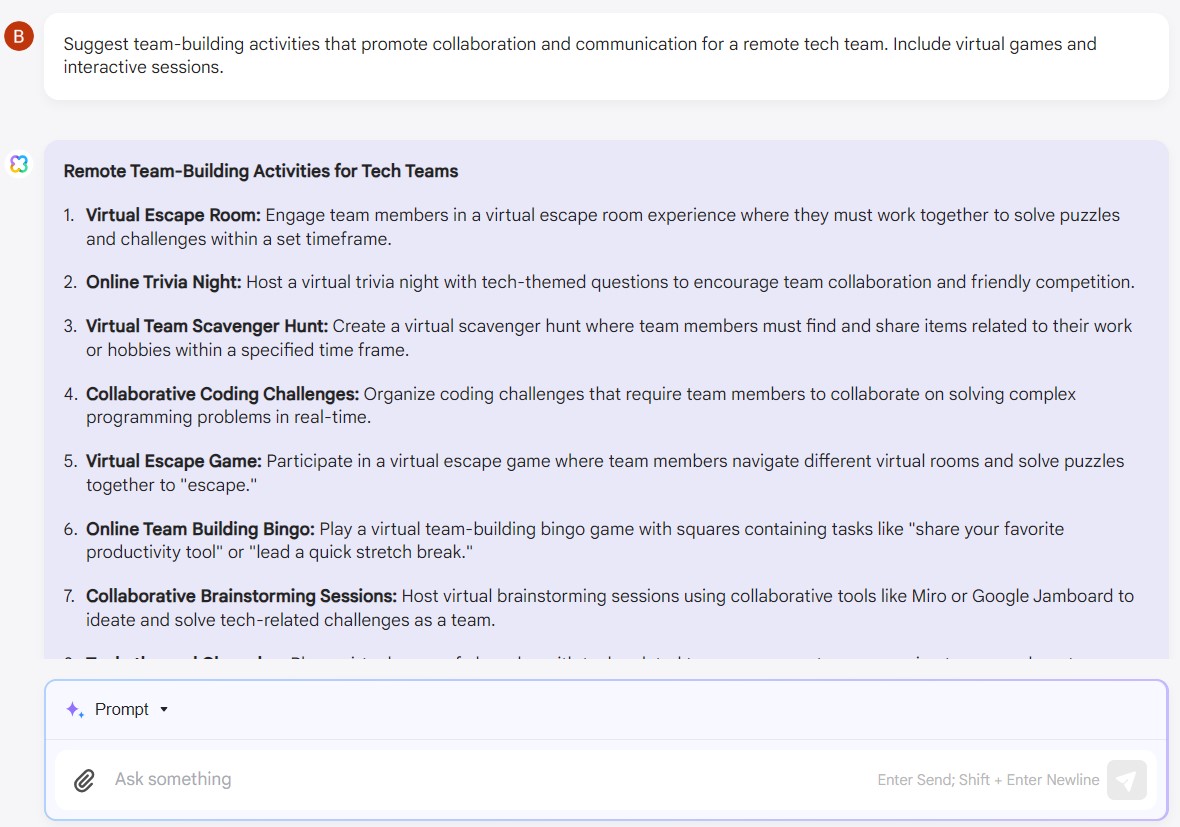Click the empty area of the prompt toolbar
Image resolution: width=1180 pixels, height=827 pixels.
pos(662,710)
